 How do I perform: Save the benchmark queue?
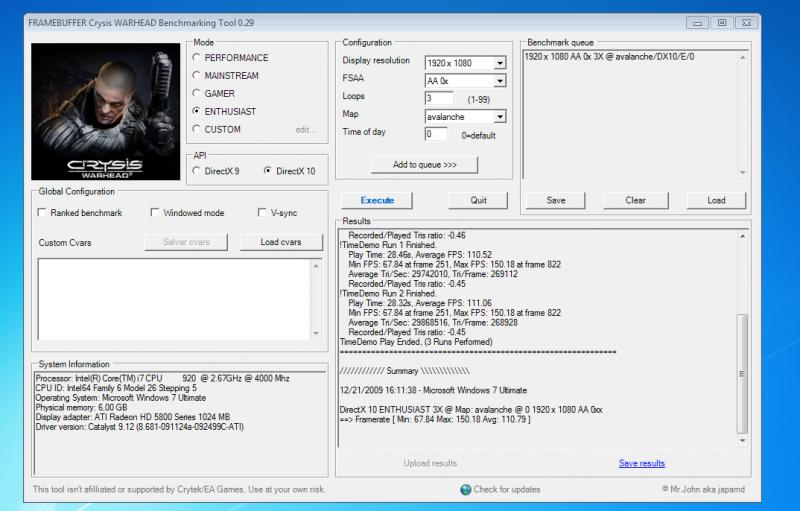(556, 200)
